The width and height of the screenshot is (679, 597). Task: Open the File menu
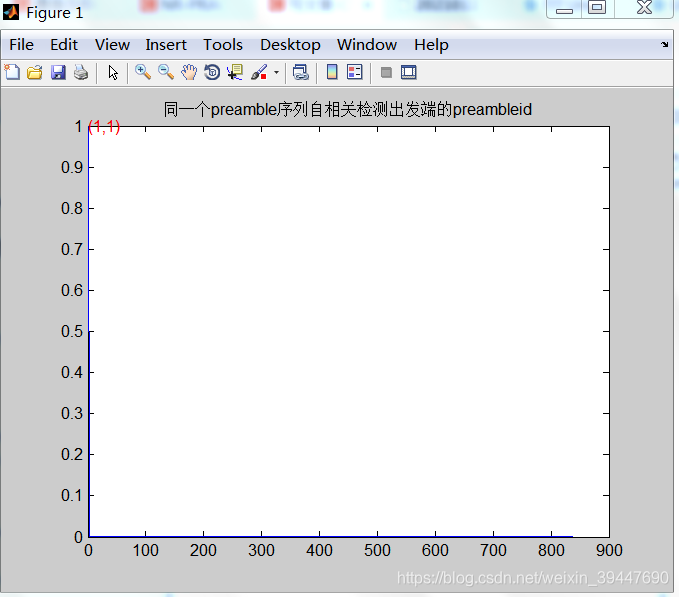coord(22,45)
